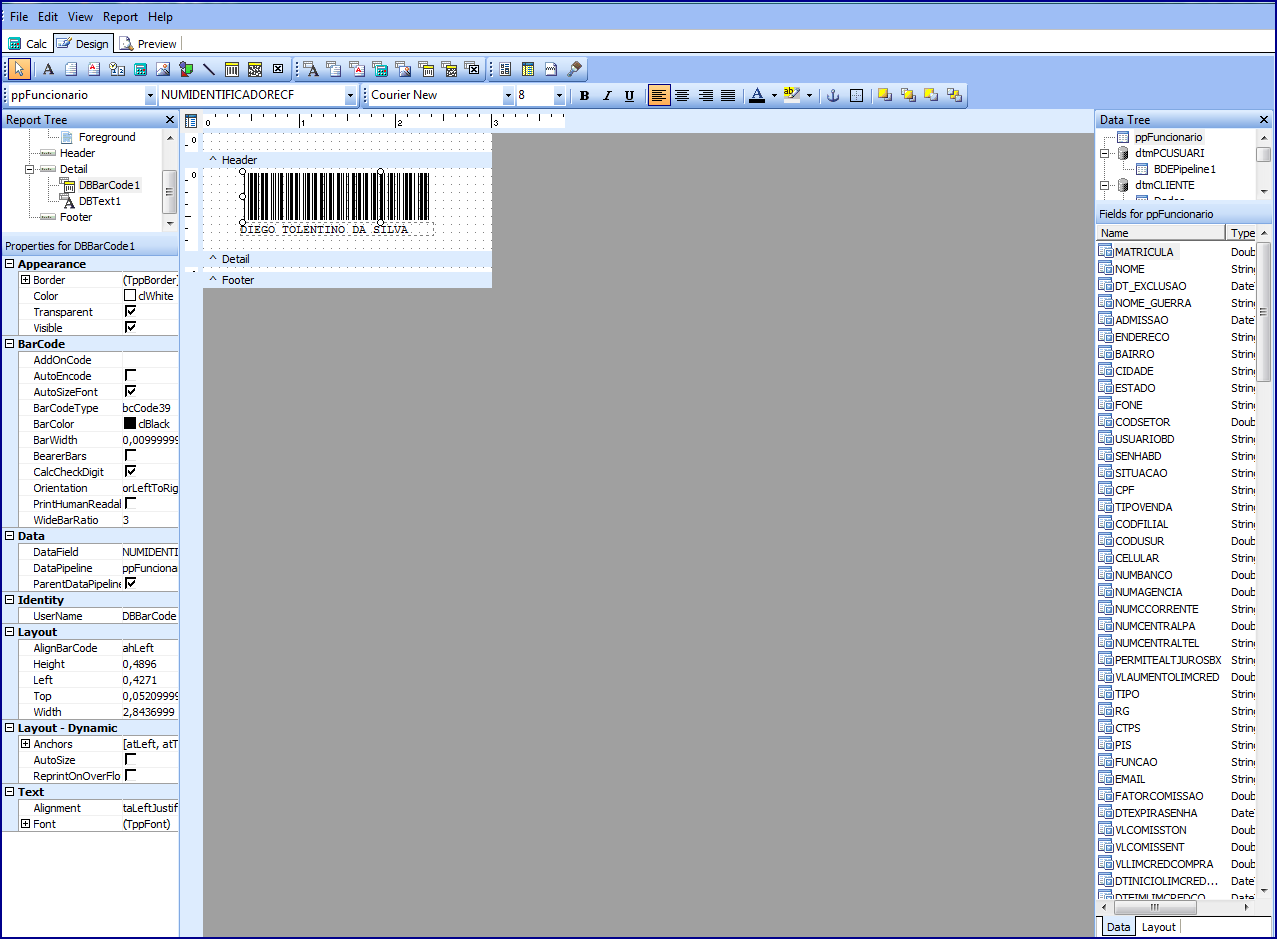Choose the Label component tool
Image resolution: width=1277 pixels, height=939 pixels.
coord(48,69)
